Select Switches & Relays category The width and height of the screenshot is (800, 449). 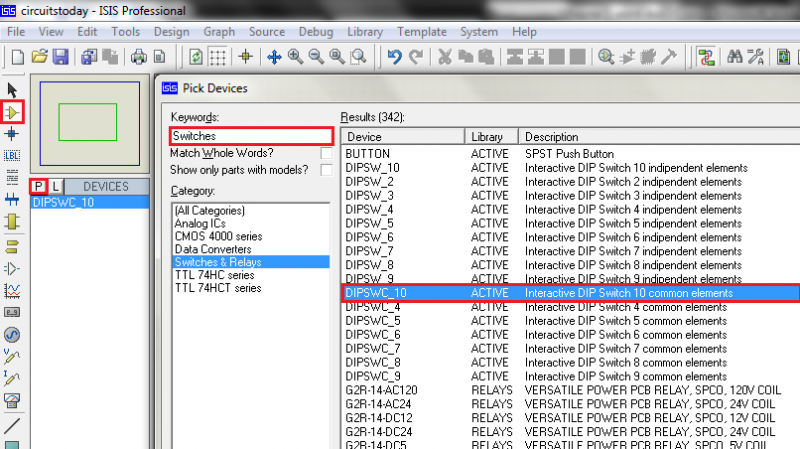tap(217, 262)
